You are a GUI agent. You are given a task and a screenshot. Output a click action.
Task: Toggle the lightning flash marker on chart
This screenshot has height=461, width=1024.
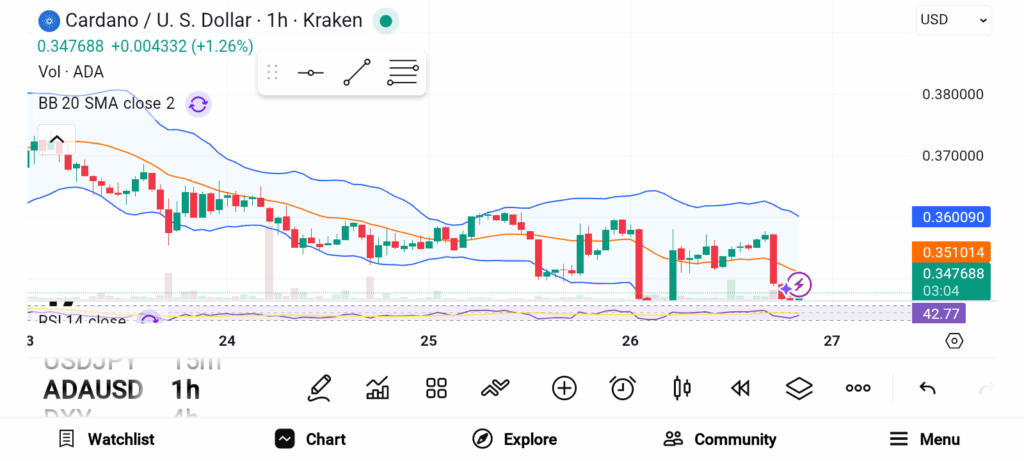(799, 285)
